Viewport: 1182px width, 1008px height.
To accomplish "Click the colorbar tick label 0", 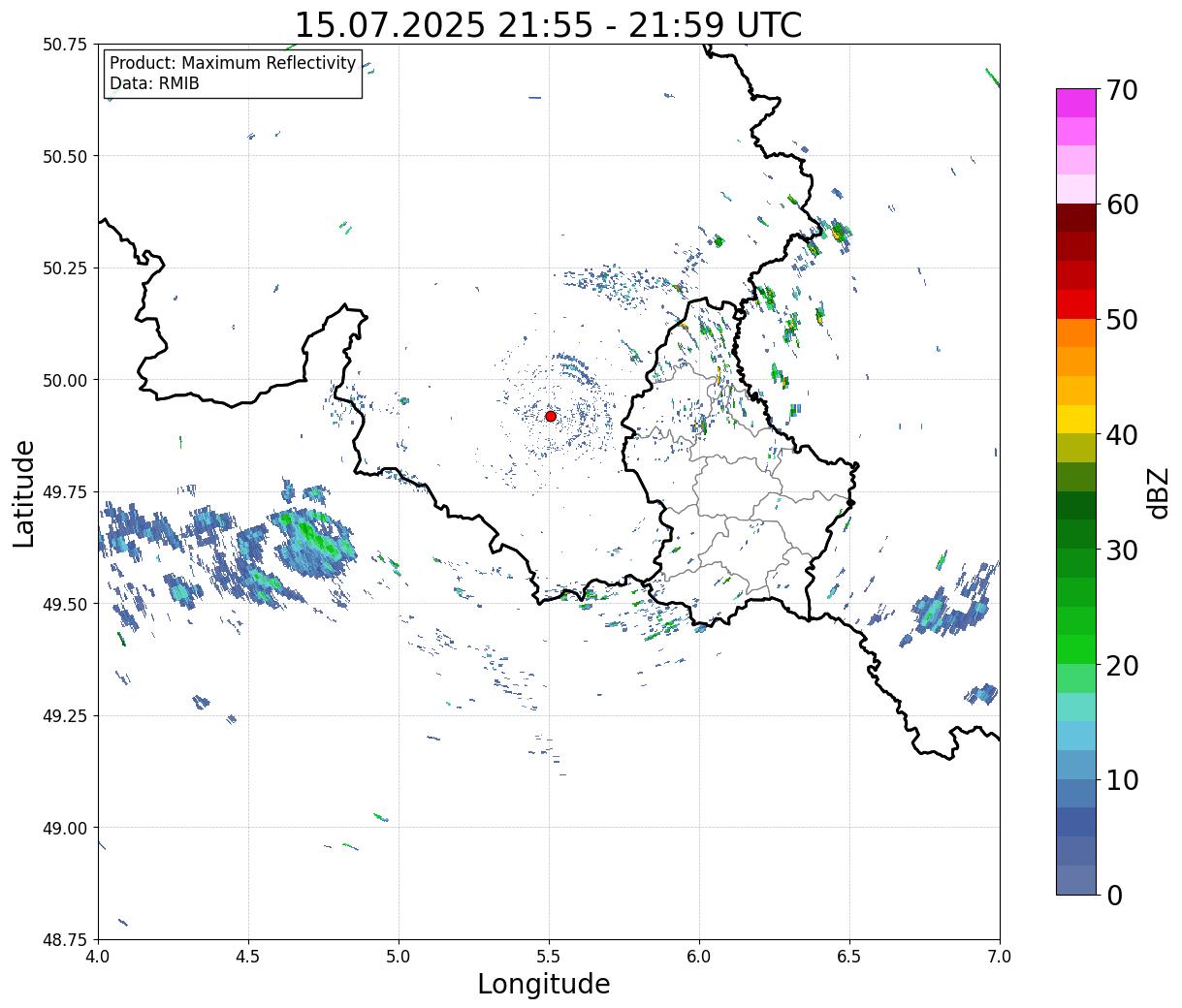I will click(1113, 895).
